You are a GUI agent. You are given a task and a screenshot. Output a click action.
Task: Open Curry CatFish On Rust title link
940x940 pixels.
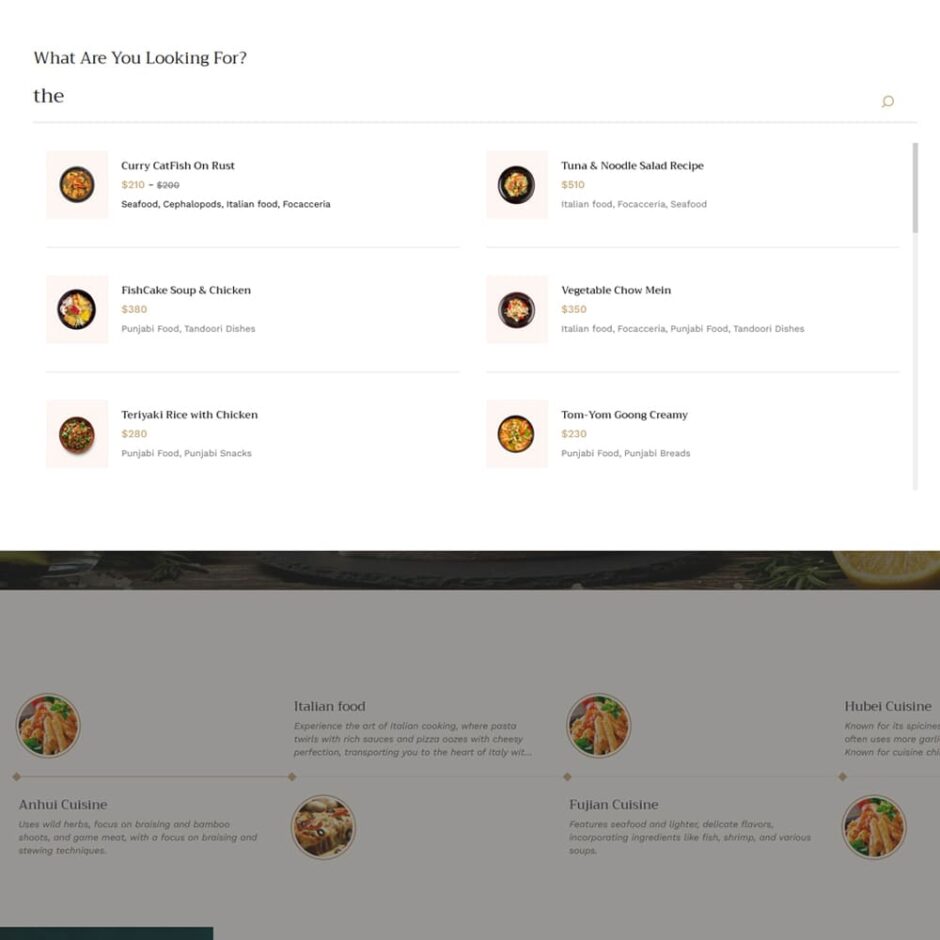tap(178, 165)
